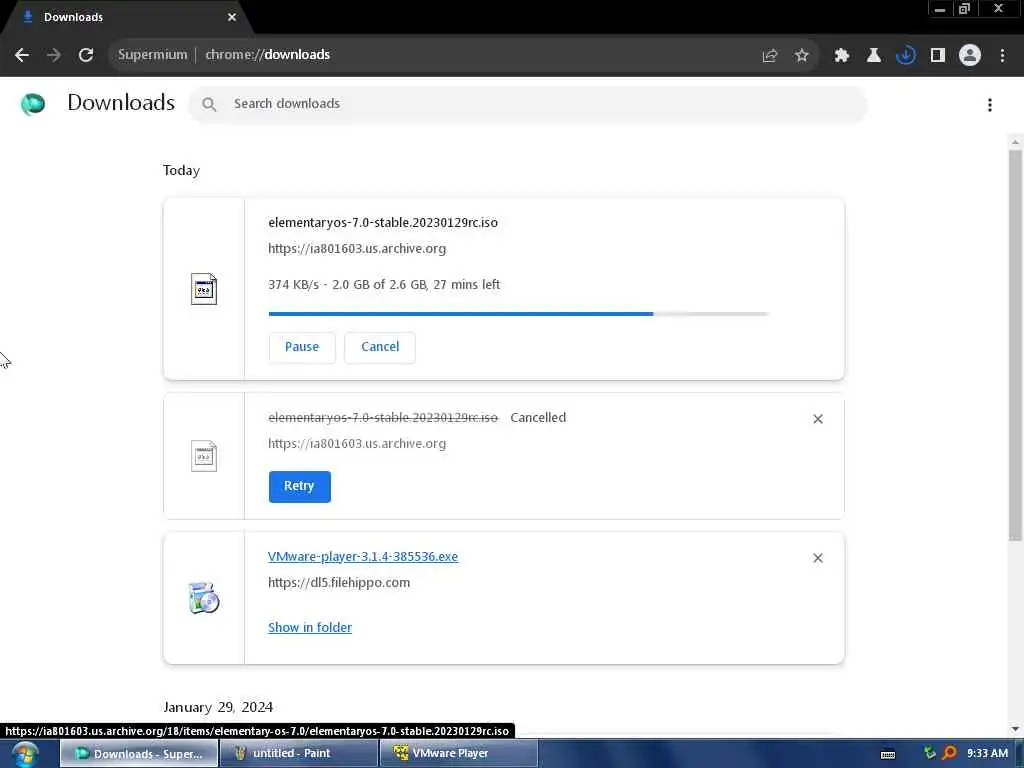
Task: Click the Cancelled status label
Action: click(538, 417)
